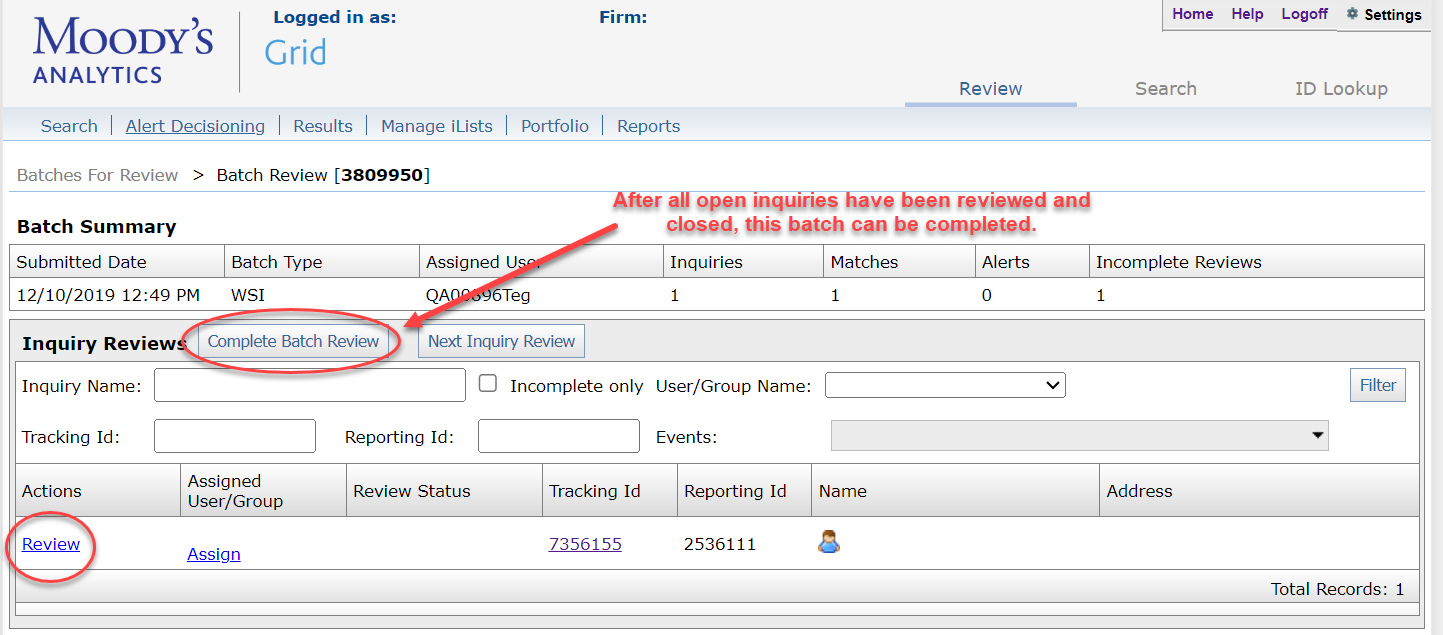Viewport: 1443px width, 635px height.
Task: Enable the Incomplete only checkbox
Action: tap(487, 383)
